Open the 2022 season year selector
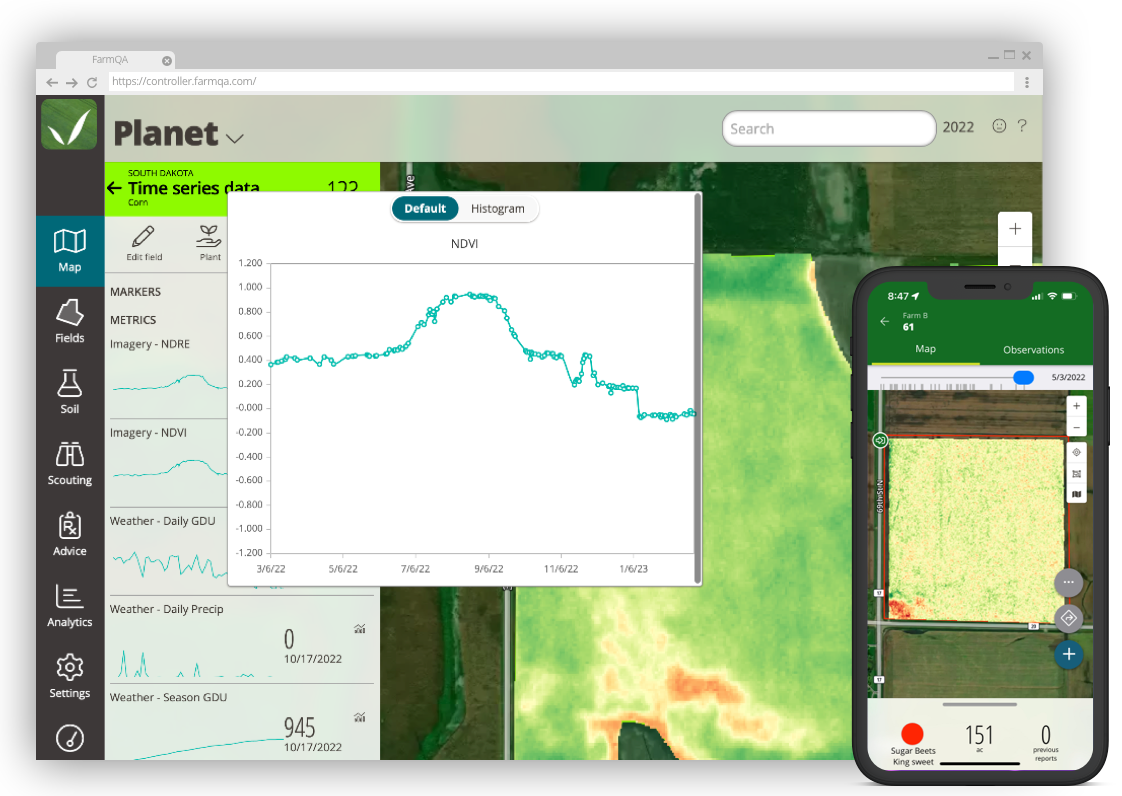Screen dimensions: 1122x796 (958, 127)
